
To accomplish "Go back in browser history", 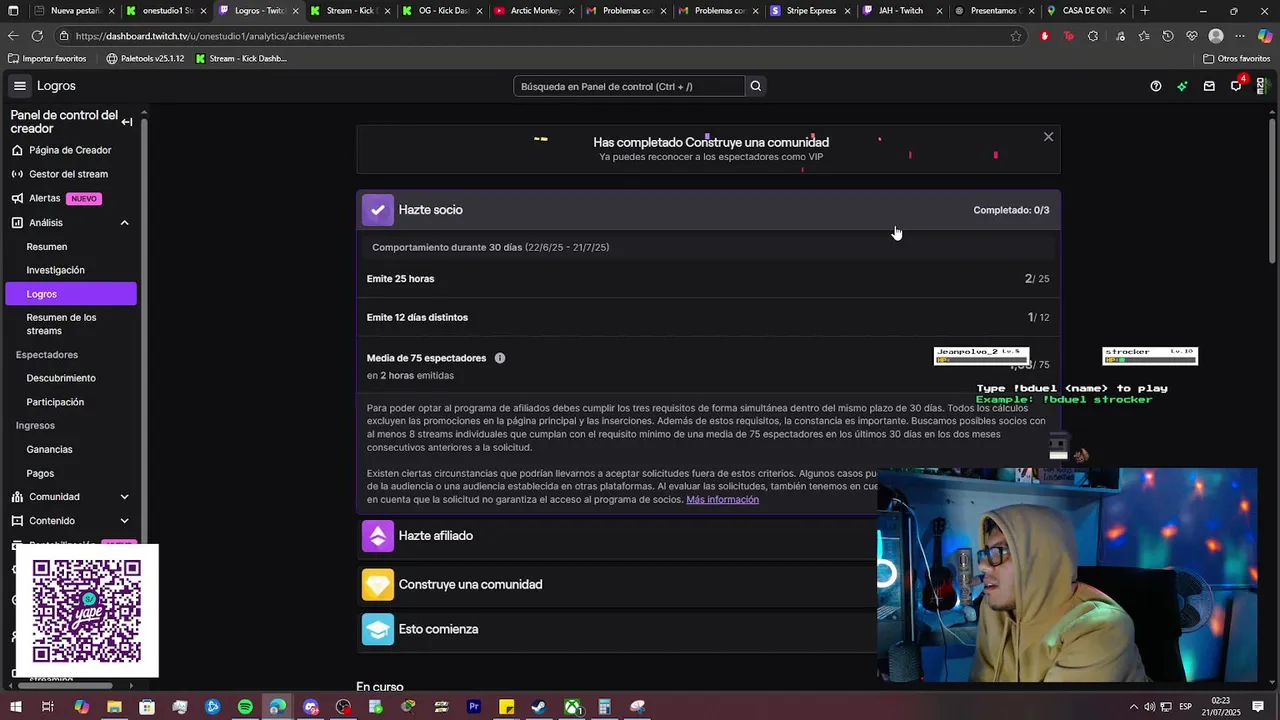I will (x=13, y=36).
